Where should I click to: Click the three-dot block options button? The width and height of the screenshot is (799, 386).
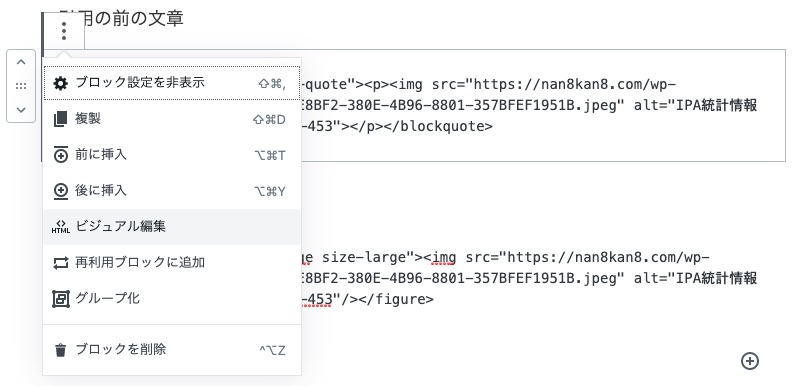[64, 31]
